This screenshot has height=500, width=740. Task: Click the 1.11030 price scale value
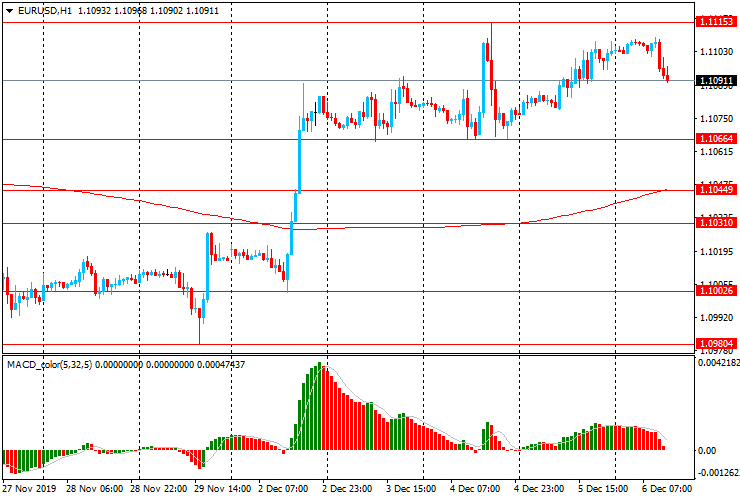click(x=716, y=51)
